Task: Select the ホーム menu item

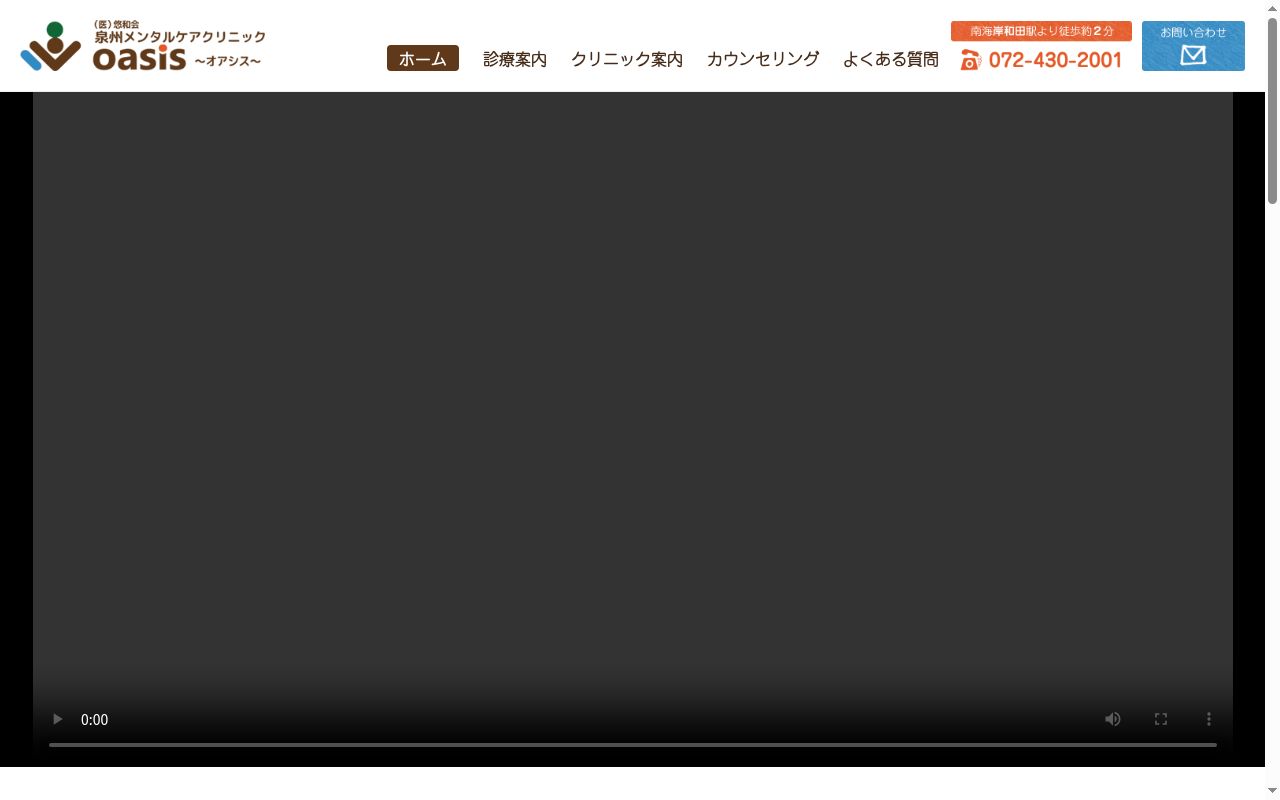Action: click(x=423, y=59)
